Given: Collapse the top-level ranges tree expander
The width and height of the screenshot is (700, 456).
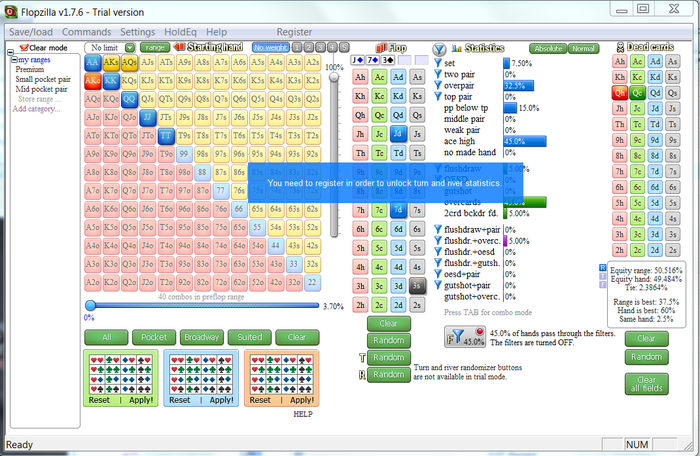Looking at the screenshot, I should (10, 51).
